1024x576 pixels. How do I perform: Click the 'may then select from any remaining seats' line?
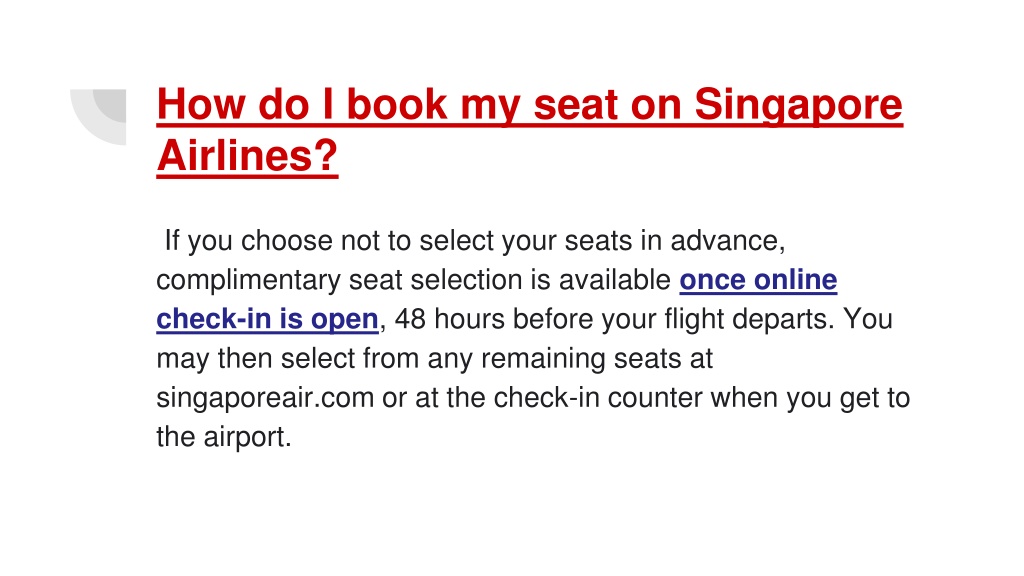(x=435, y=359)
